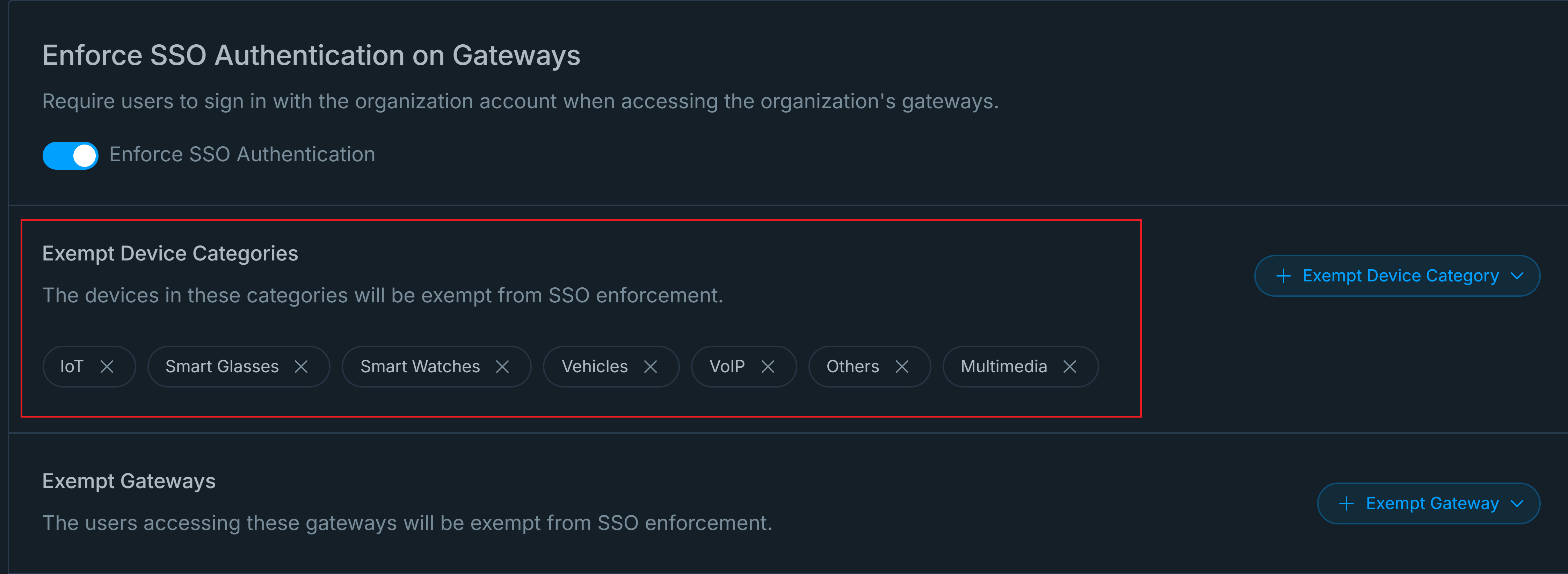This screenshot has height=574, width=1568.
Task: Open the Exempt Device Category button
Action: tap(1400, 276)
